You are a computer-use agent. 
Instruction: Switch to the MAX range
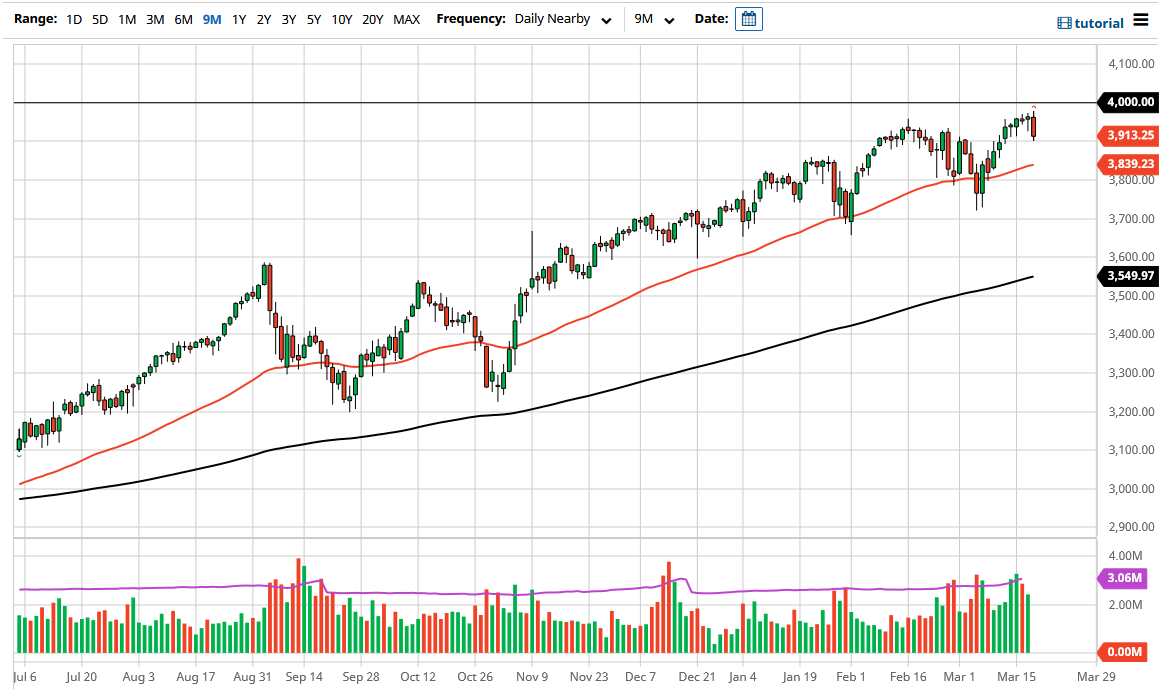(x=406, y=18)
